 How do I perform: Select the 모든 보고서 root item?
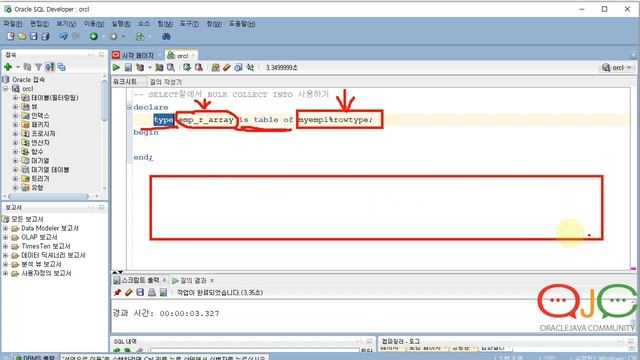point(27,219)
